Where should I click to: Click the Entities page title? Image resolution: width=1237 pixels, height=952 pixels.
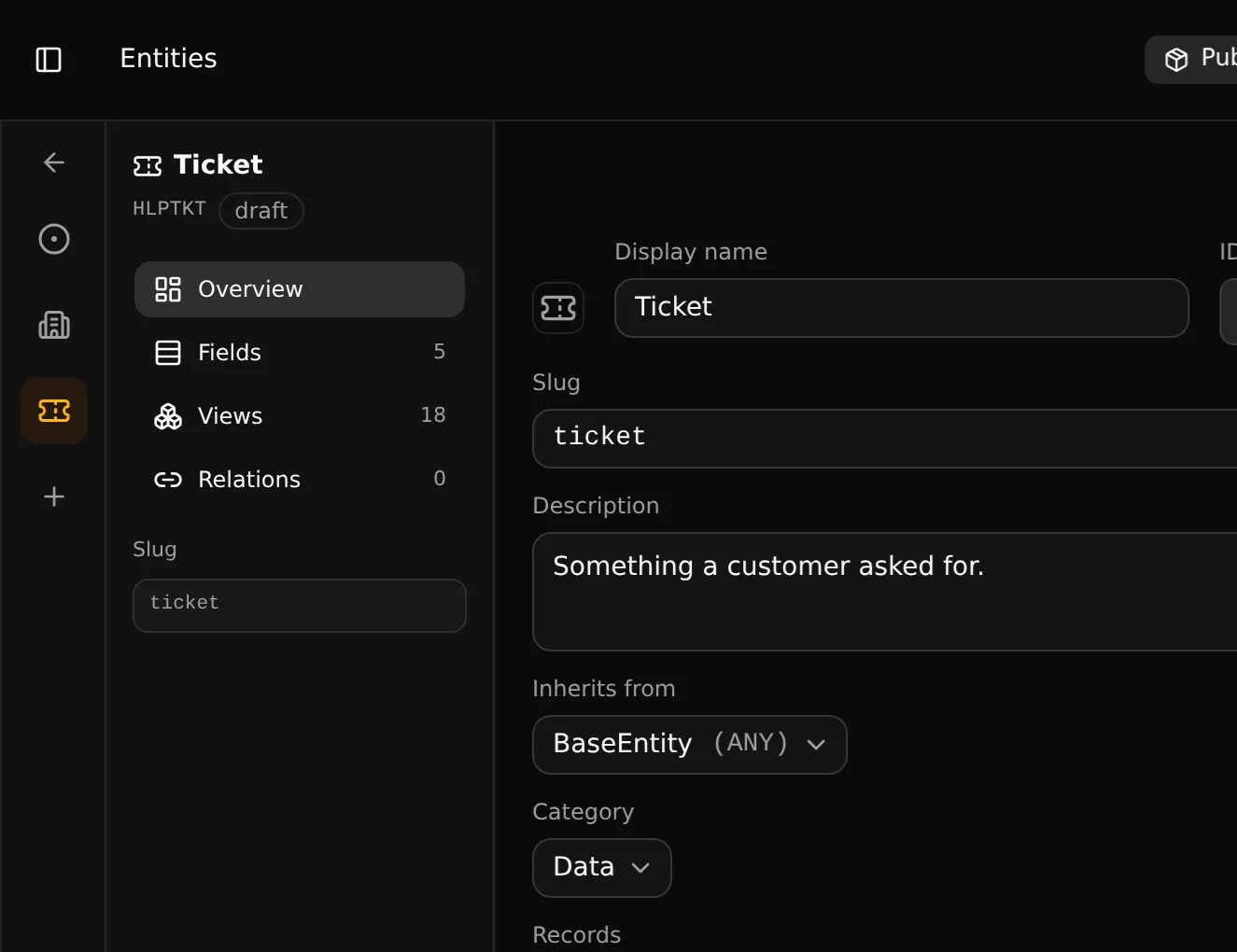169,59
